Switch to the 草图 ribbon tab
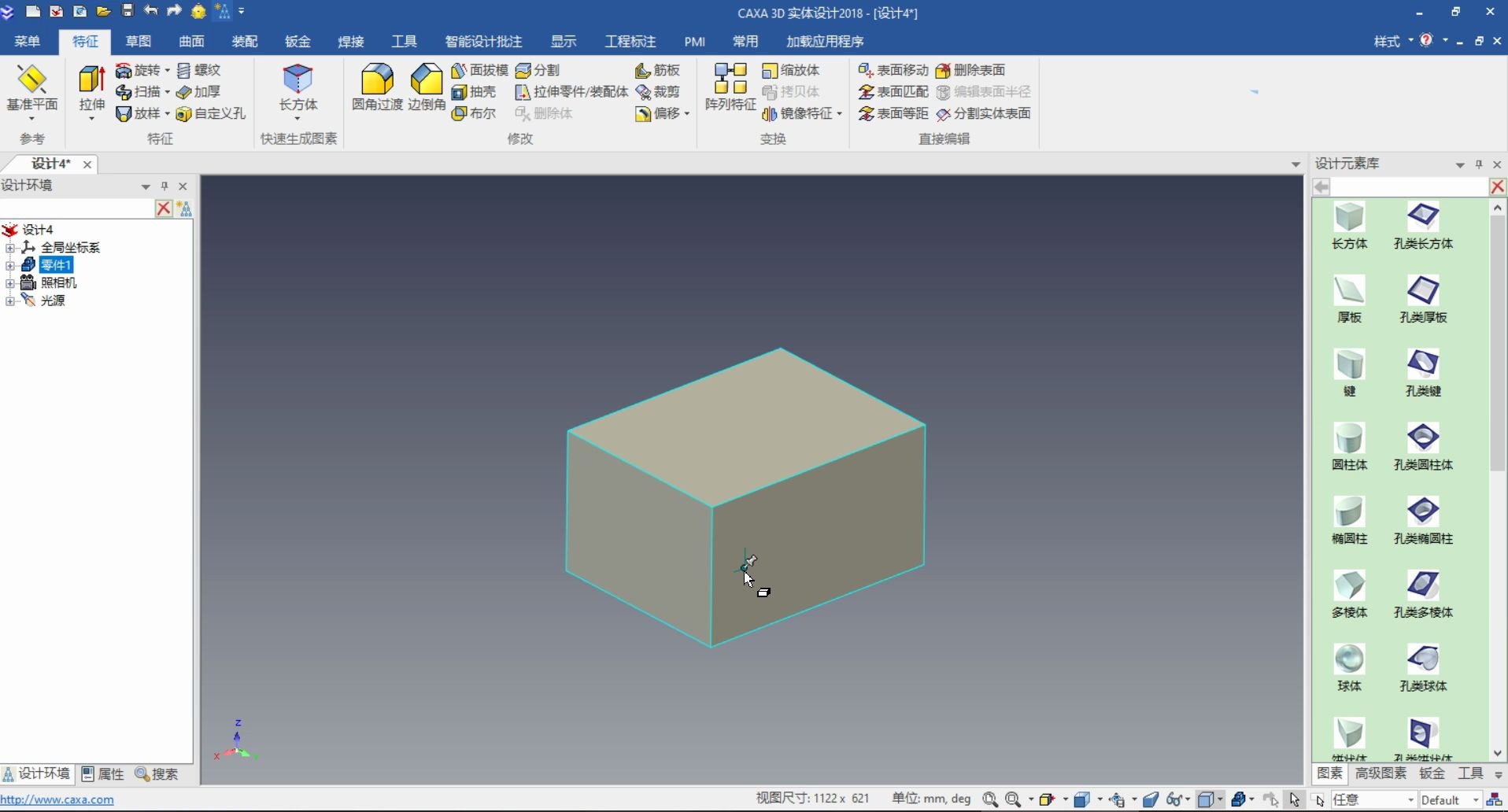The image size is (1508, 812). pyautogui.click(x=139, y=41)
